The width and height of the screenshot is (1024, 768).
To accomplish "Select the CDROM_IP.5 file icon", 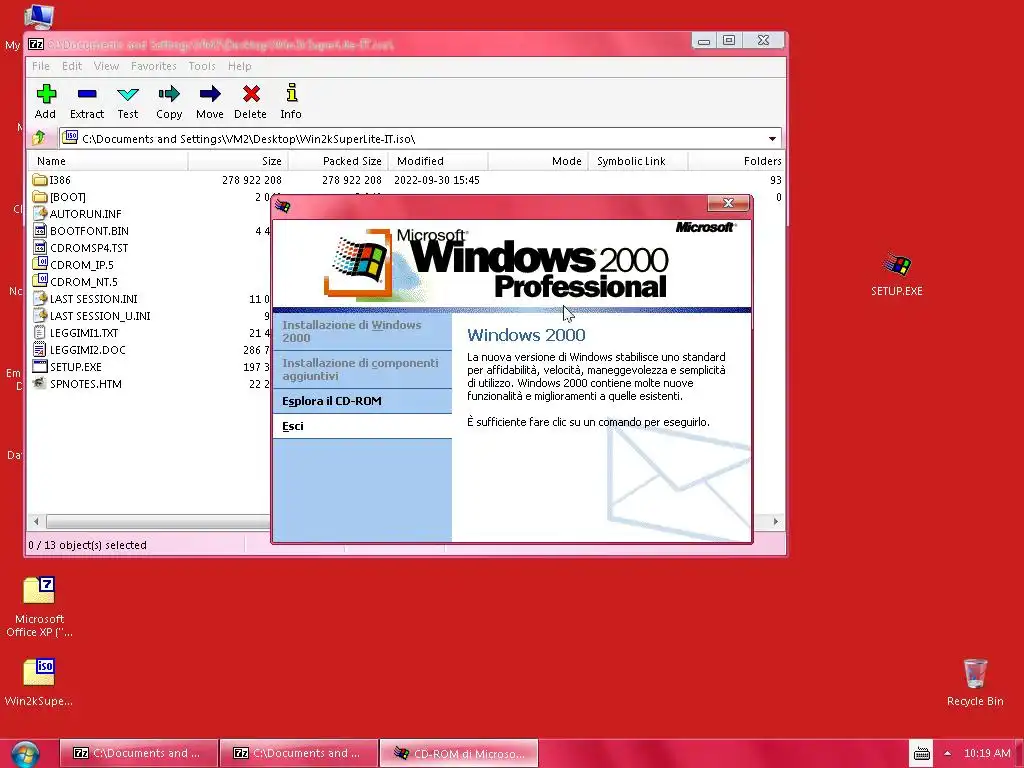I will [40, 264].
